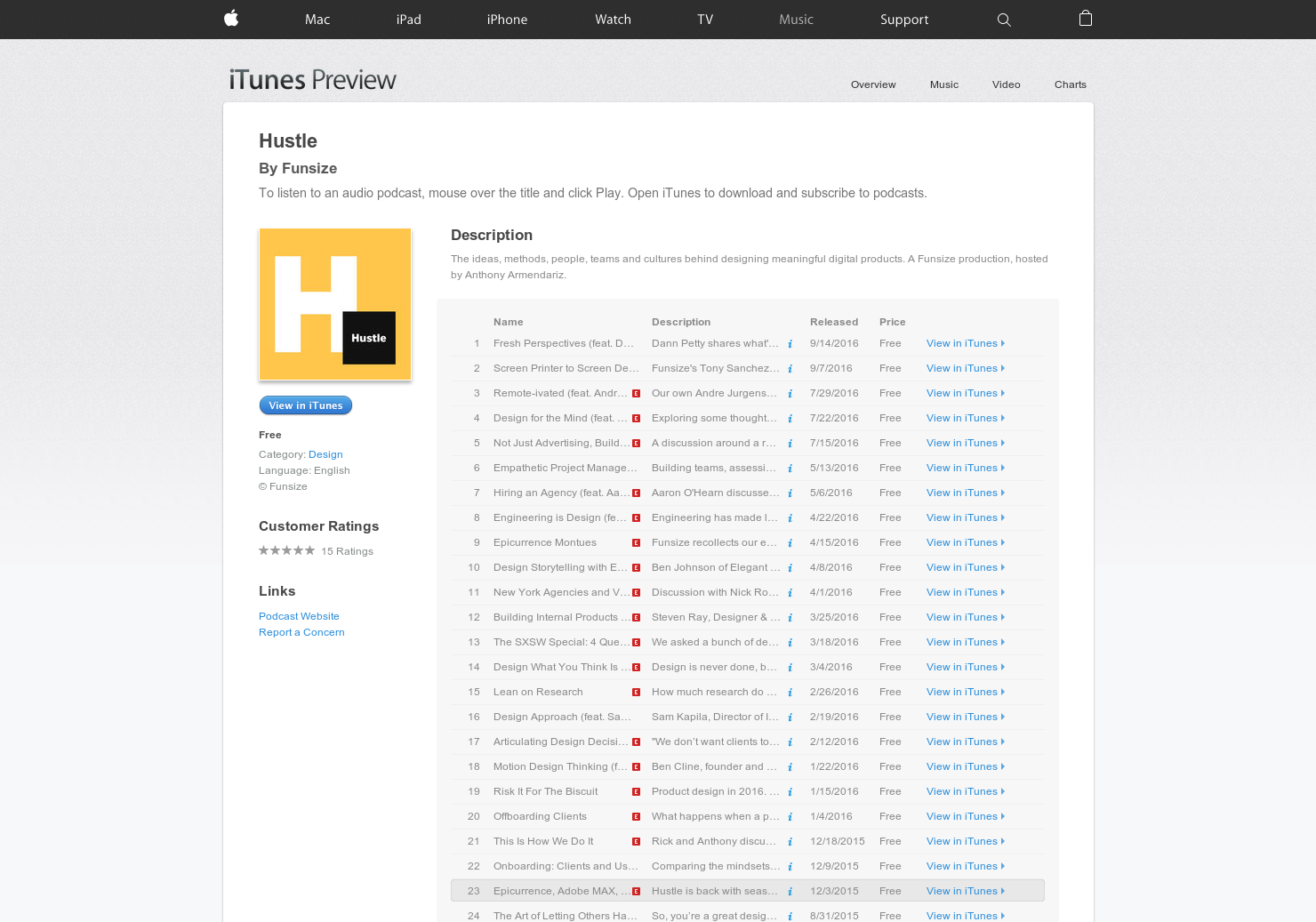Viewport: 1316px width, 922px height.
Task: Click the View in iTunes button under artwork
Action: click(306, 405)
